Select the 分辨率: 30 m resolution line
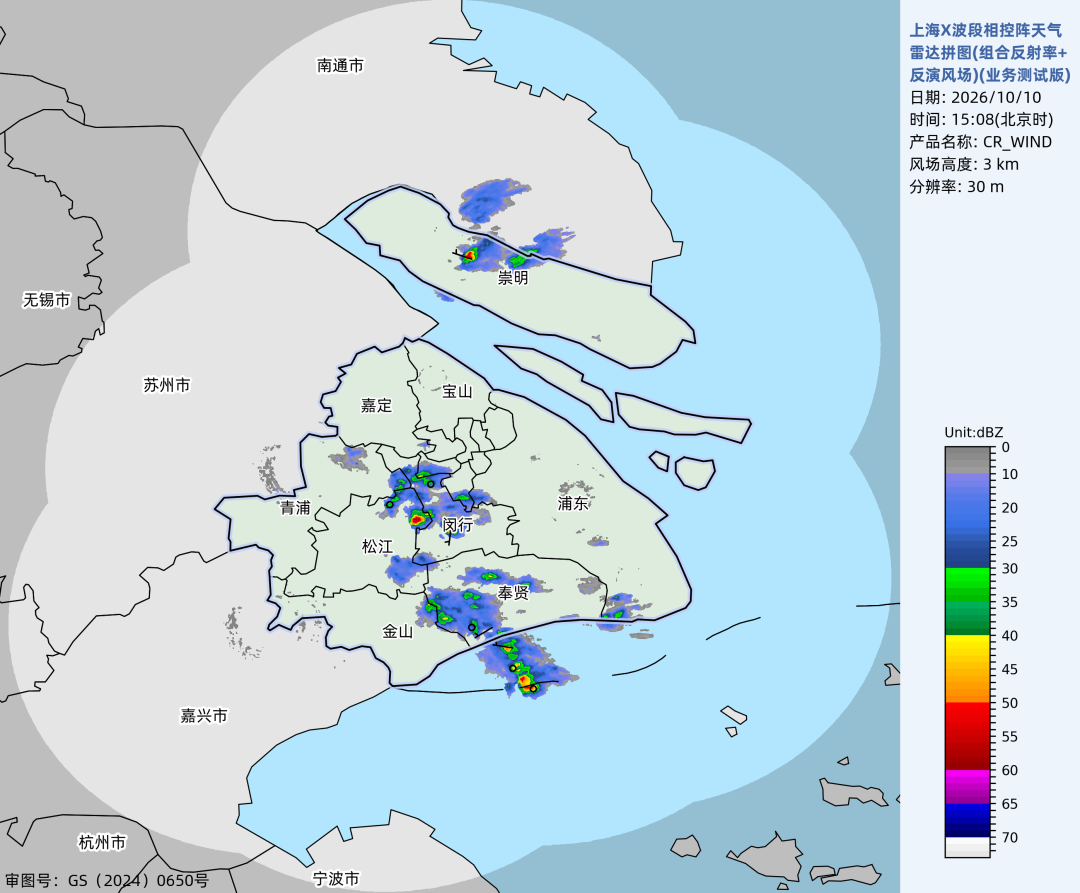 click(x=957, y=187)
